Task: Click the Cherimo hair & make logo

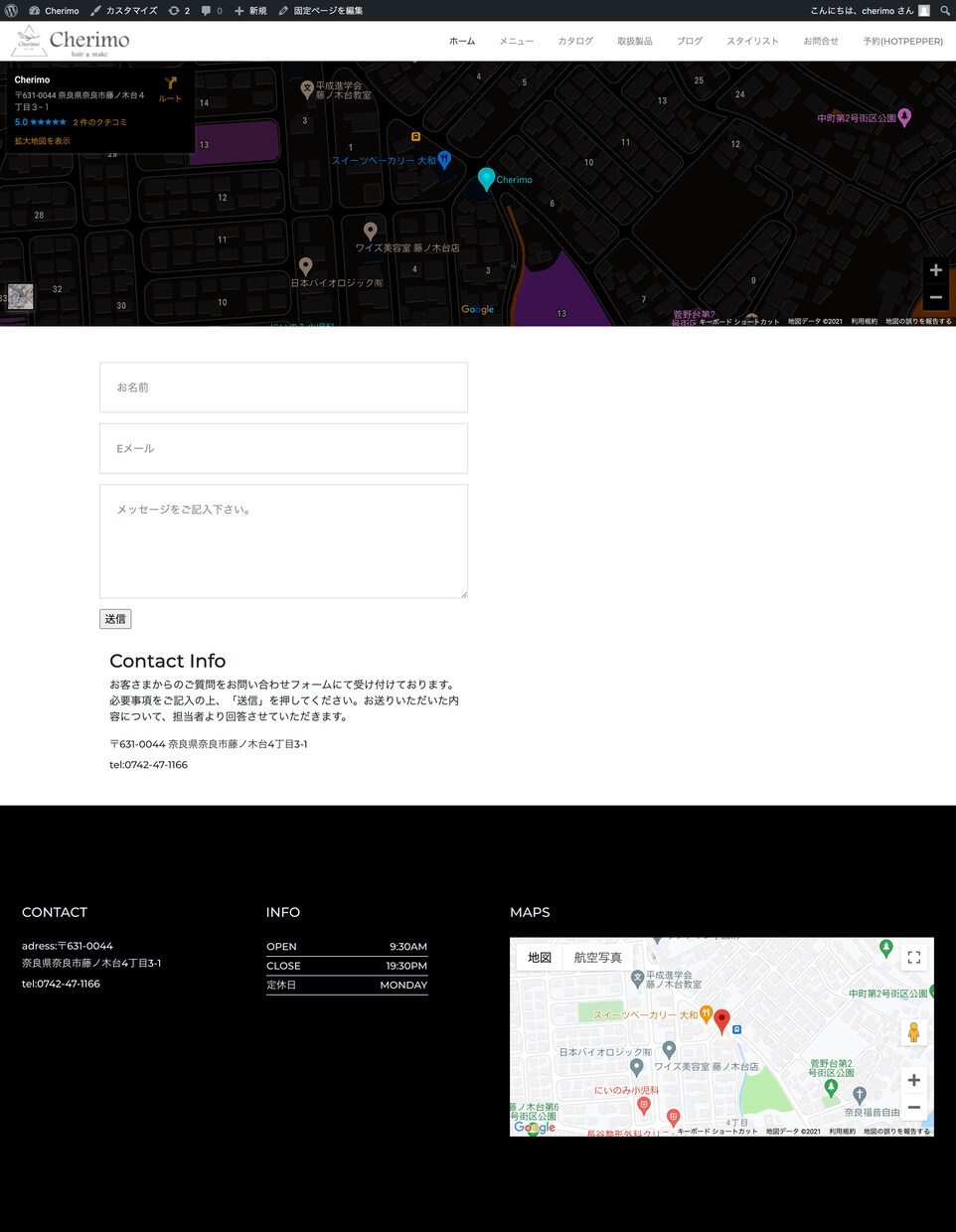Action: [x=71, y=41]
